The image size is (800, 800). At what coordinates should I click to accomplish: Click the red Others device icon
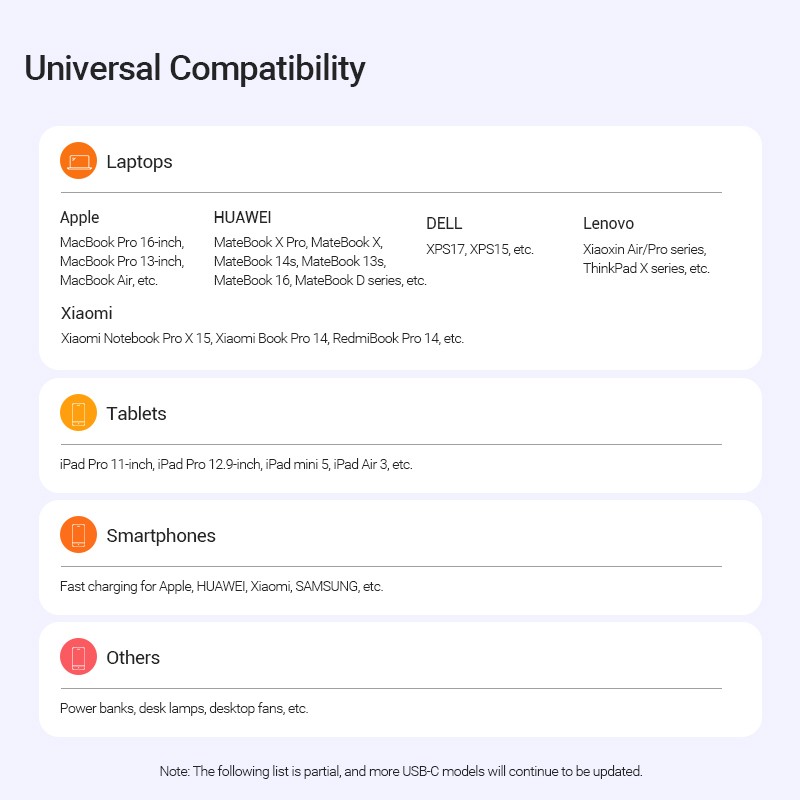(78, 657)
